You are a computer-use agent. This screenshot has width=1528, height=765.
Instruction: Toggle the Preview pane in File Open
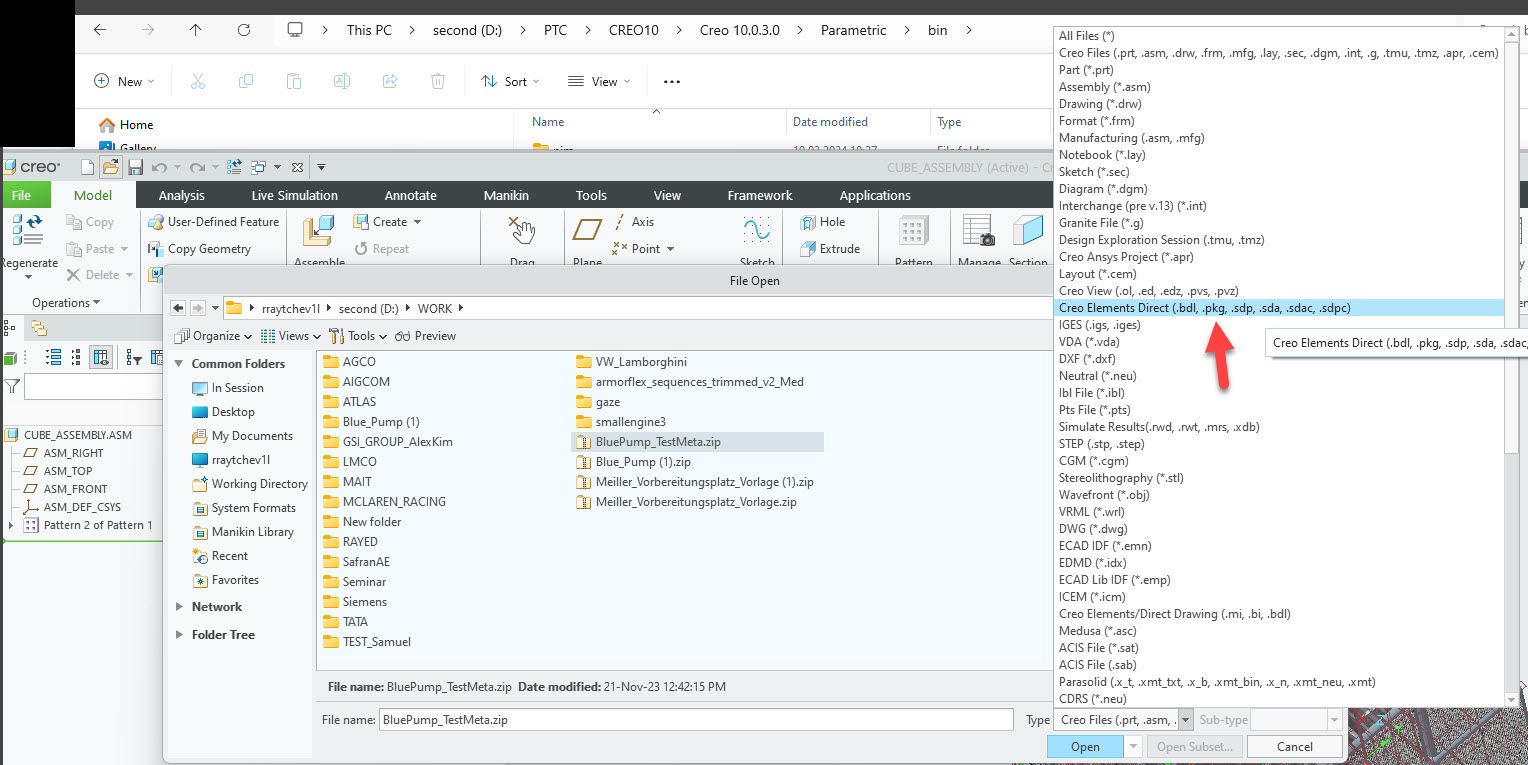(x=425, y=336)
